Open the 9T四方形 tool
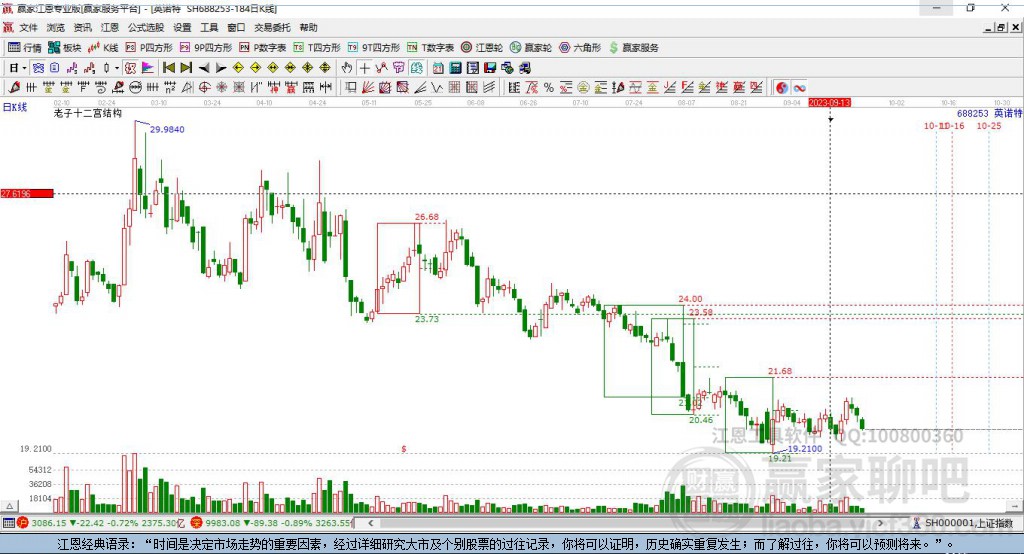 tap(374, 48)
